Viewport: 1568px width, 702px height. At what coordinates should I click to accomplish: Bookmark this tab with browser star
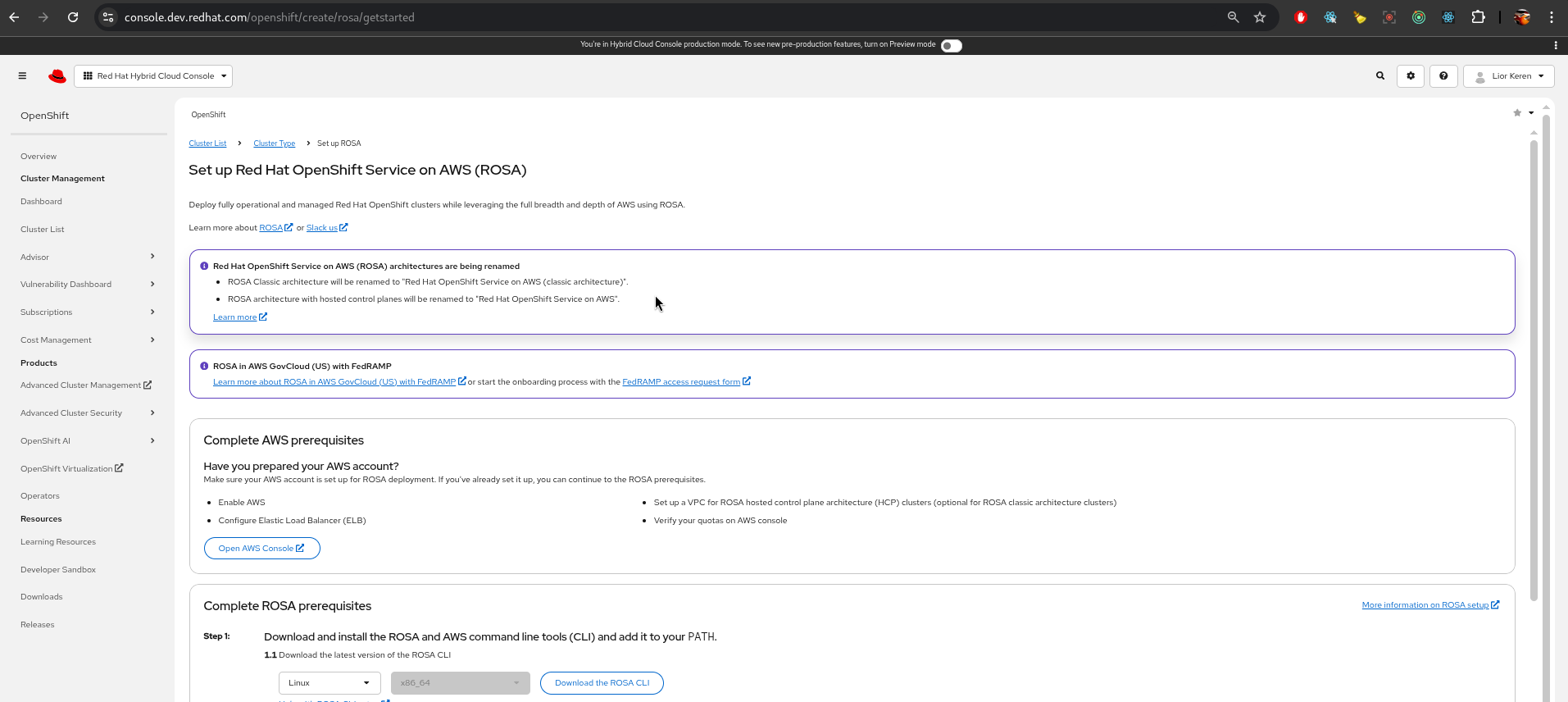point(1260,17)
